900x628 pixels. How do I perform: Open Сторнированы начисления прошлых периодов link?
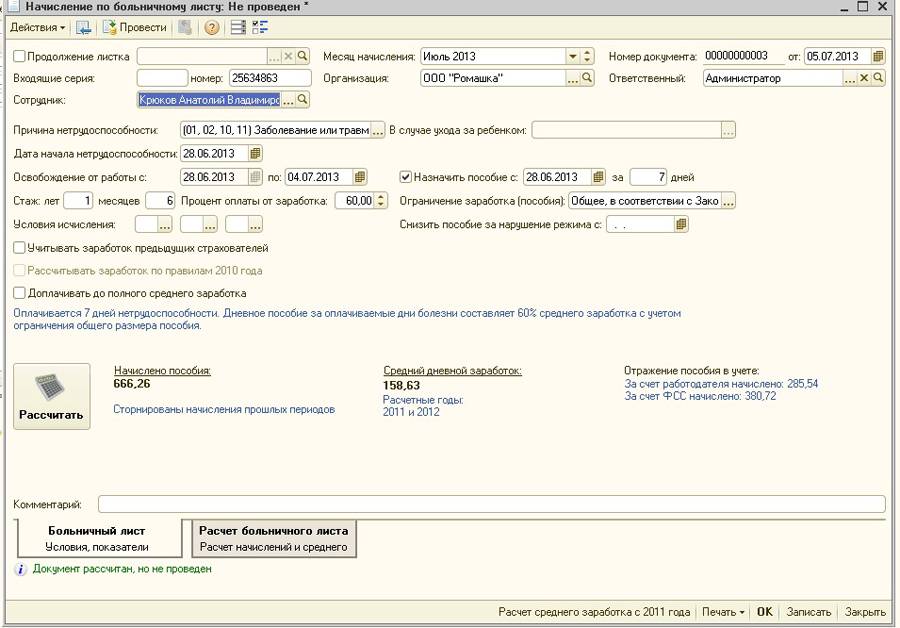[x=224, y=409]
